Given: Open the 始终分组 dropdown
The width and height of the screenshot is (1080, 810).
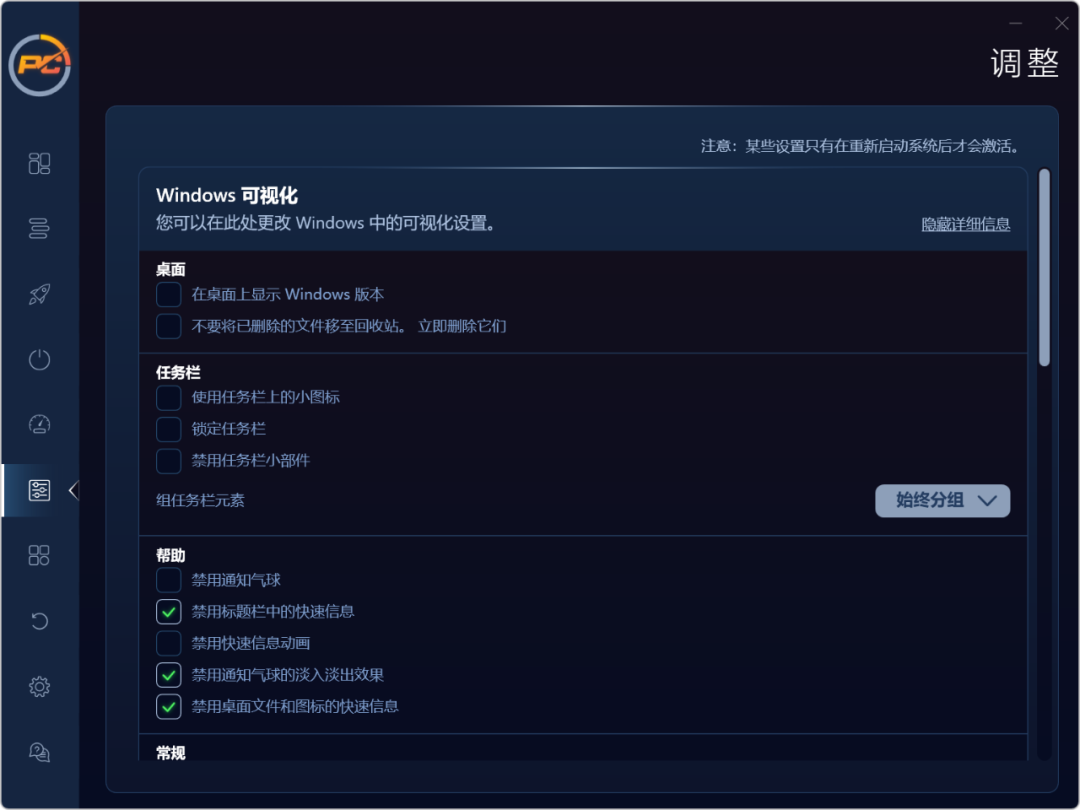Looking at the screenshot, I should pyautogui.click(x=942, y=501).
